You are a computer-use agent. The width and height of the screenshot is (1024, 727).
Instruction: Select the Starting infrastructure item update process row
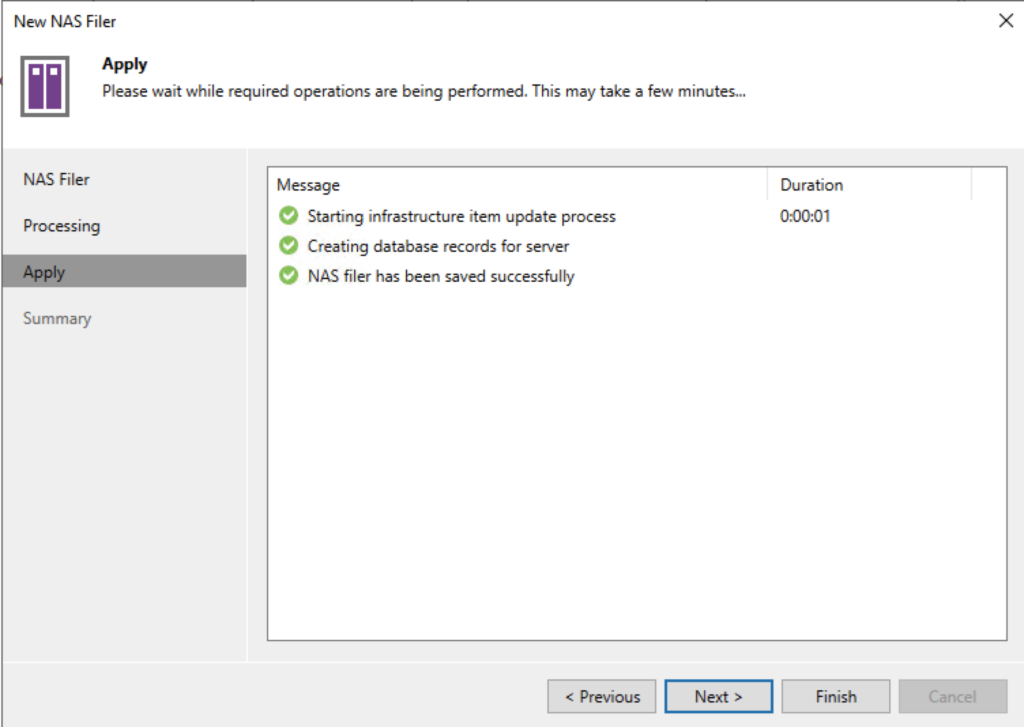461,216
